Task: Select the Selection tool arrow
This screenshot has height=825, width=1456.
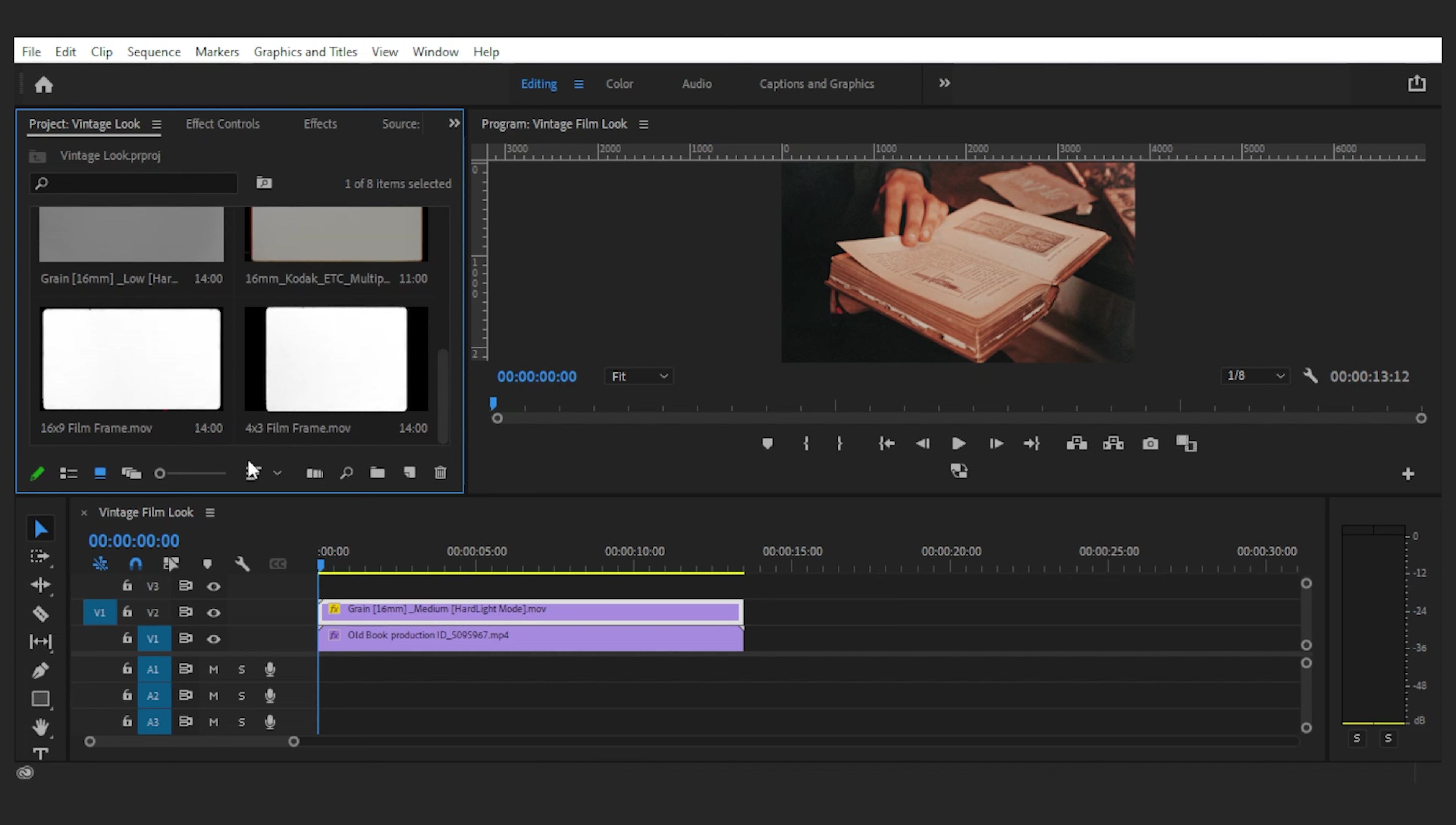Action: [40, 529]
